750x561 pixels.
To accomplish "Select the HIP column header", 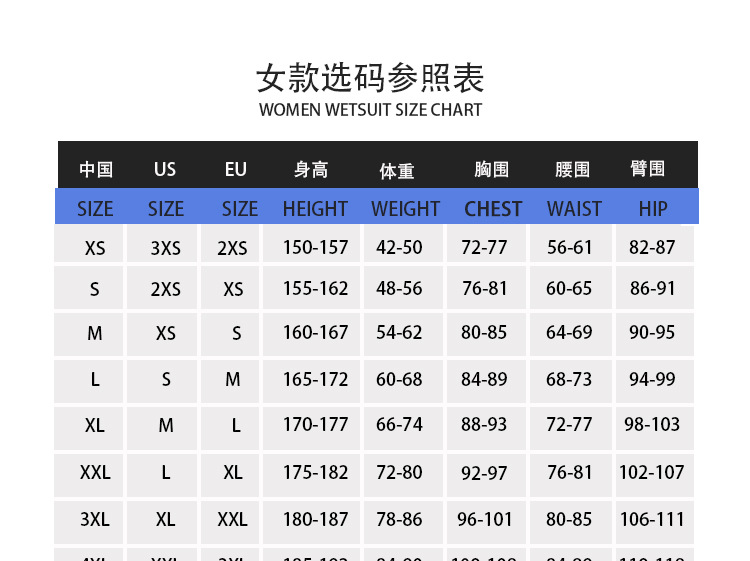I will pyautogui.click(x=653, y=209).
